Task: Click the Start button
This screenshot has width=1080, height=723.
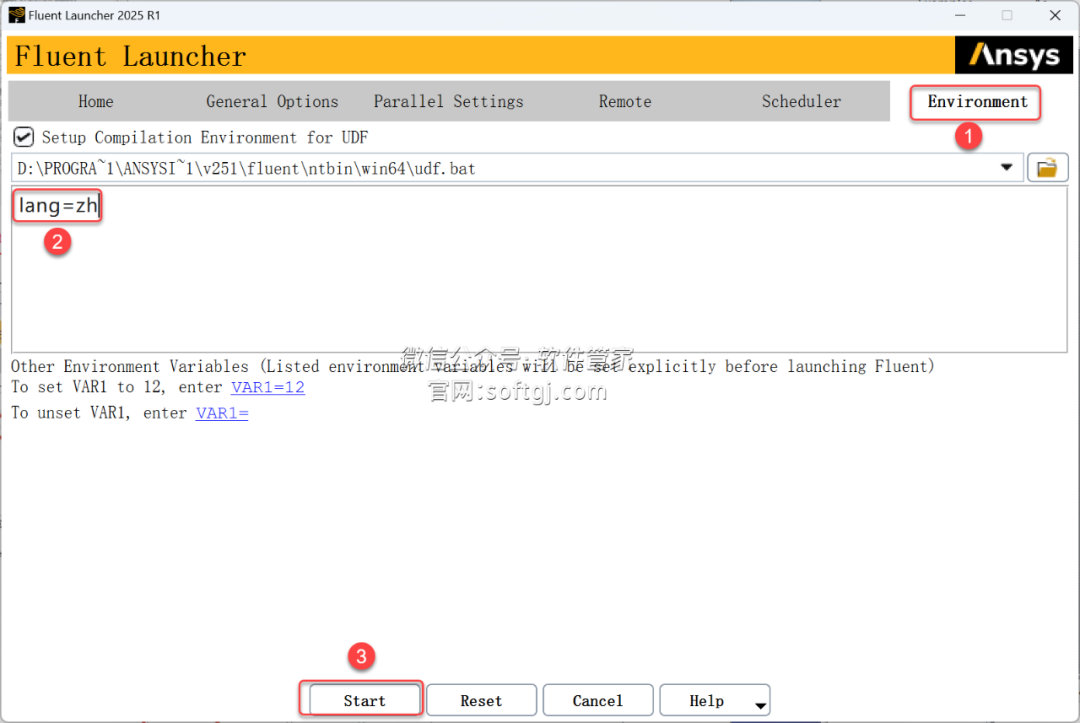Action: [364, 700]
